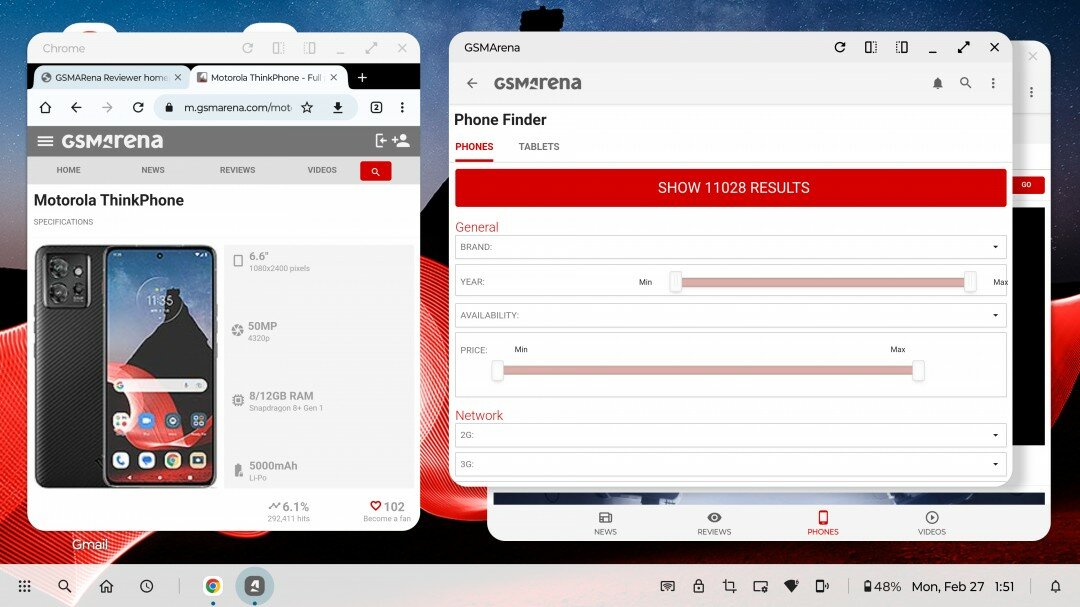Open taskbar search
This screenshot has height=607, width=1080.
(65, 586)
